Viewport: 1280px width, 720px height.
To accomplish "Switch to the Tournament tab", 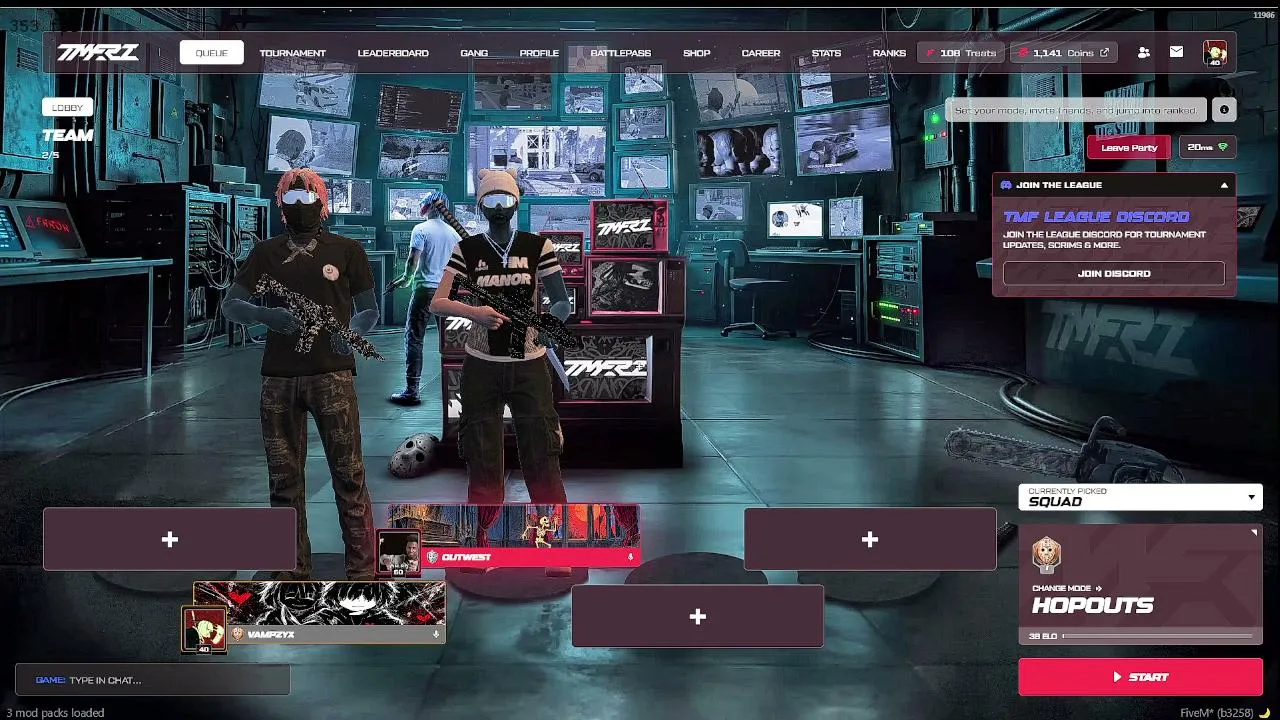I will click(293, 53).
